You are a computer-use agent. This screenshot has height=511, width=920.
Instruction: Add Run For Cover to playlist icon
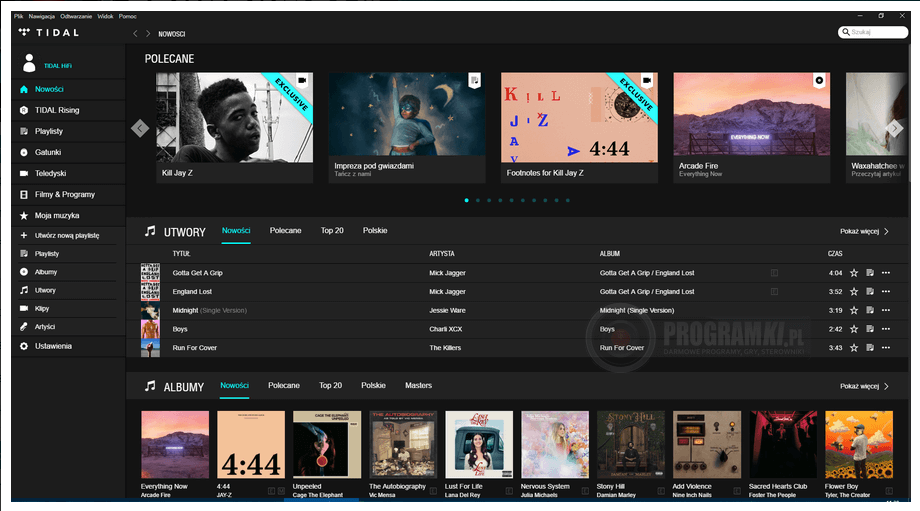pyautogui.click(x=870, y=348)
